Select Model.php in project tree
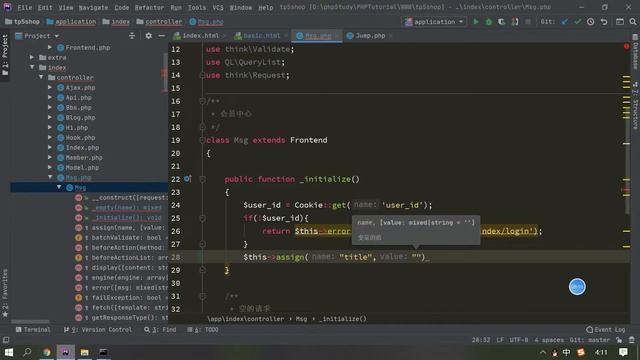Viewport: 640px width, 360px height. (82, 167)
